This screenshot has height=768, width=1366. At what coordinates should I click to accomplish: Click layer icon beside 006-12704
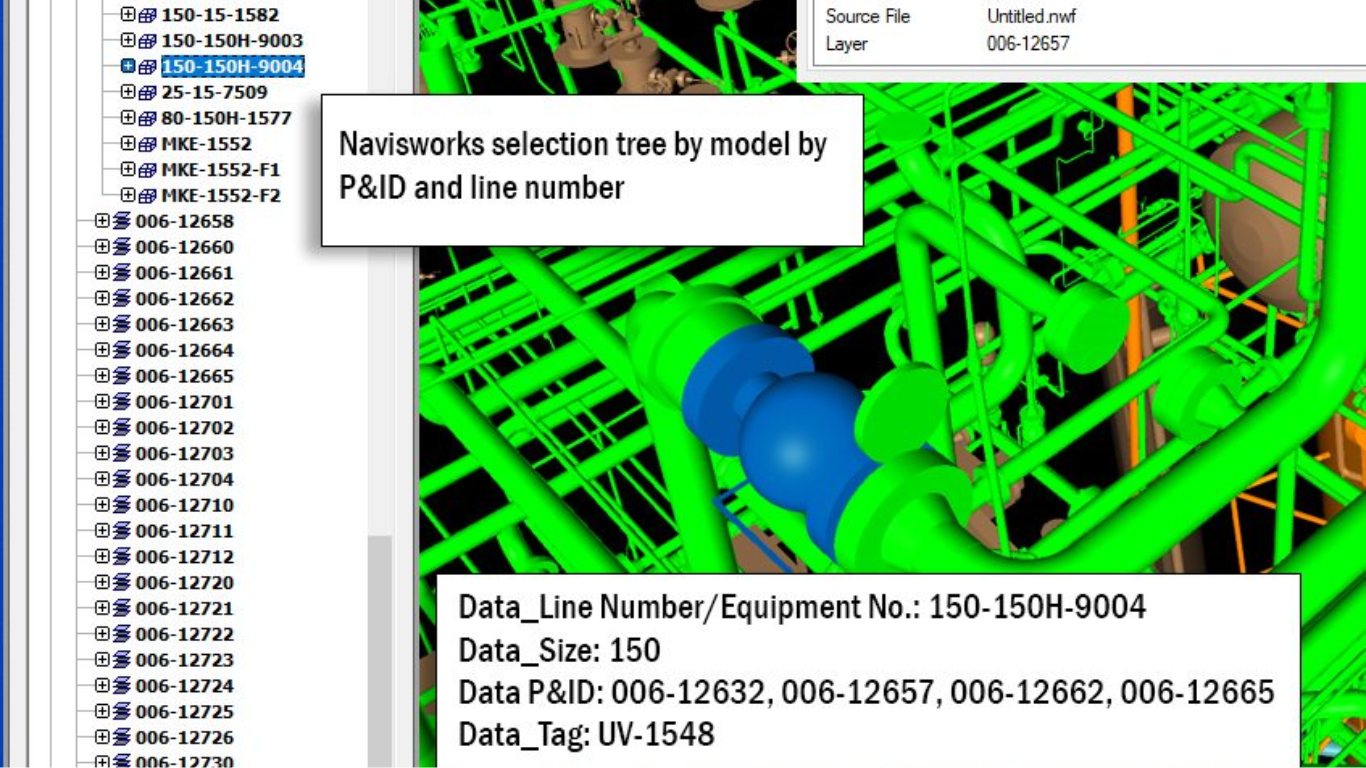(122, 479)
